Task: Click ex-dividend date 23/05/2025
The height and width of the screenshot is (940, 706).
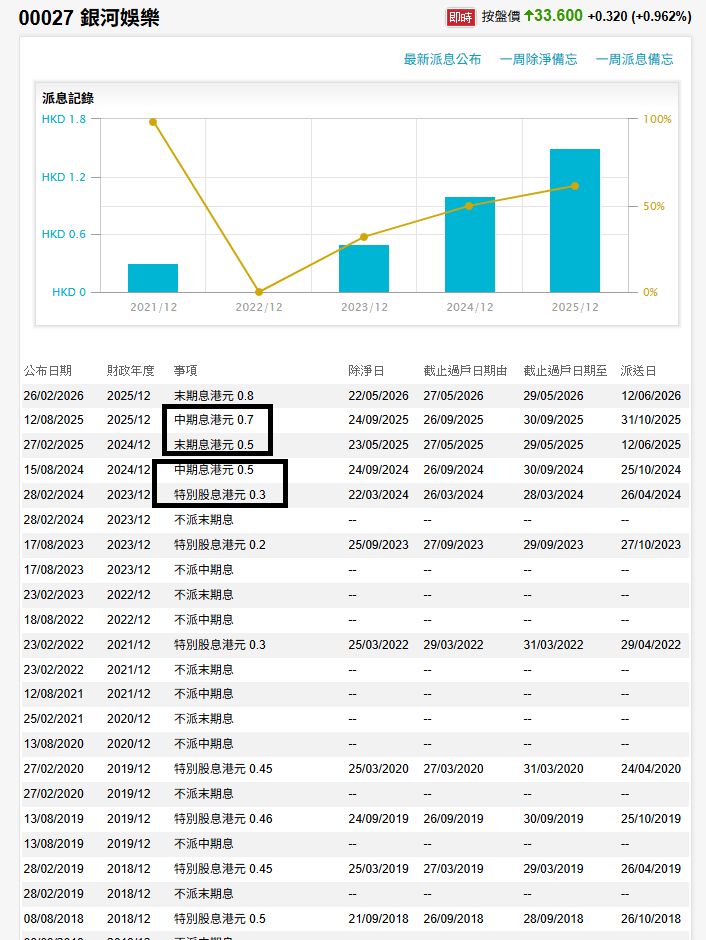Action: (378, 445)
